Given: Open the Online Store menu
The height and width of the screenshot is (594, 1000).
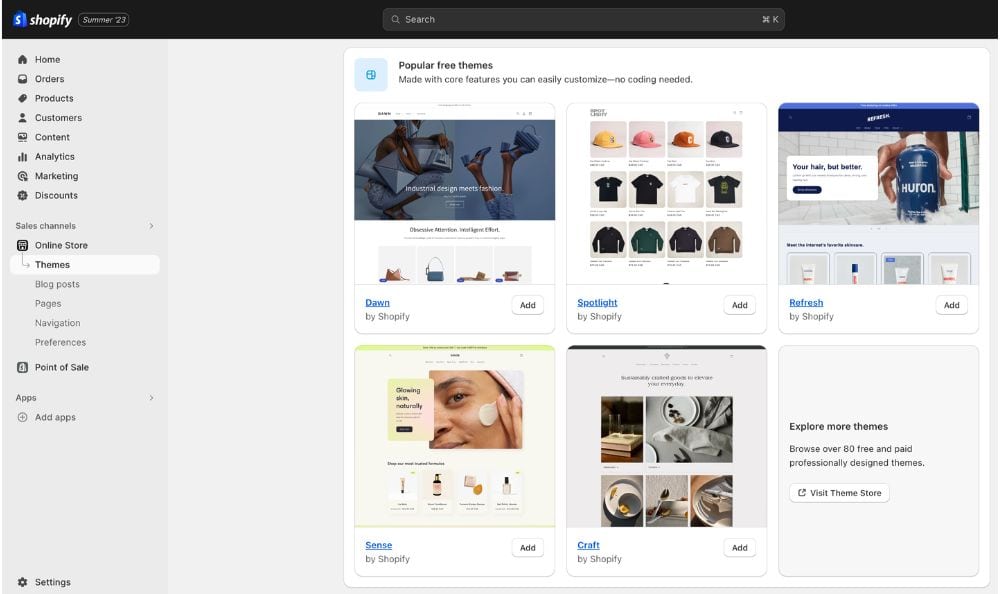Looking at the screenshot, I should point(61,245).
